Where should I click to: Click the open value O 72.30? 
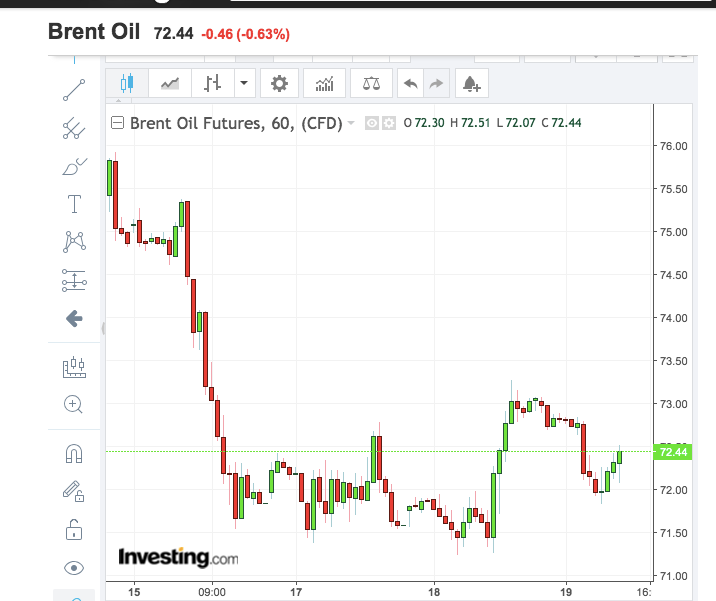pos(424,123)
